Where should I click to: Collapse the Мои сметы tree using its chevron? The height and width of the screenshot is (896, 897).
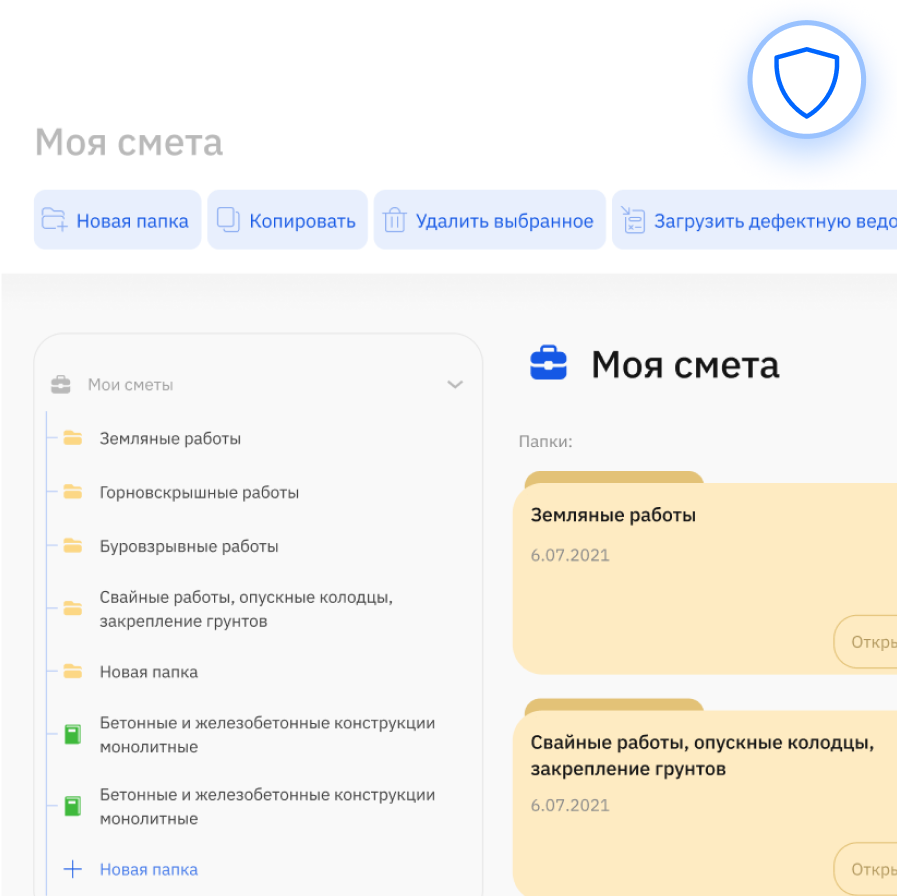click(x=455, y=384)
